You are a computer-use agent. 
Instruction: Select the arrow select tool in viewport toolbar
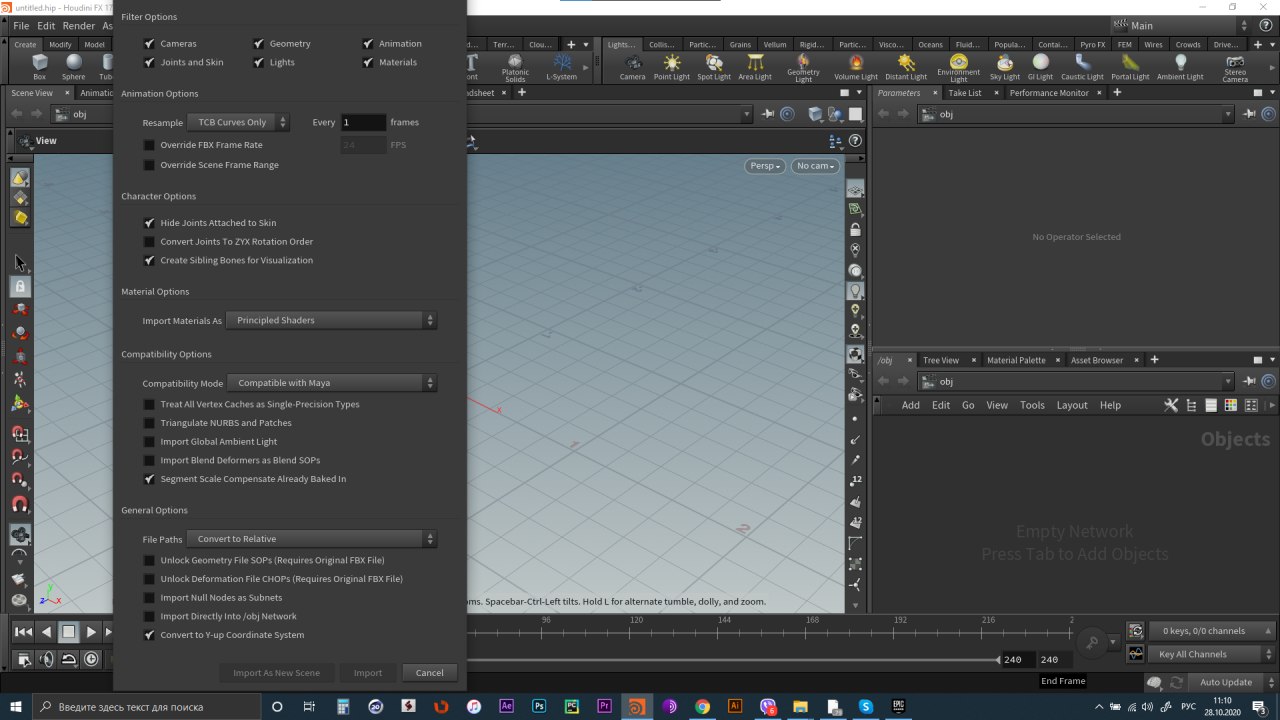pos(20,263)
